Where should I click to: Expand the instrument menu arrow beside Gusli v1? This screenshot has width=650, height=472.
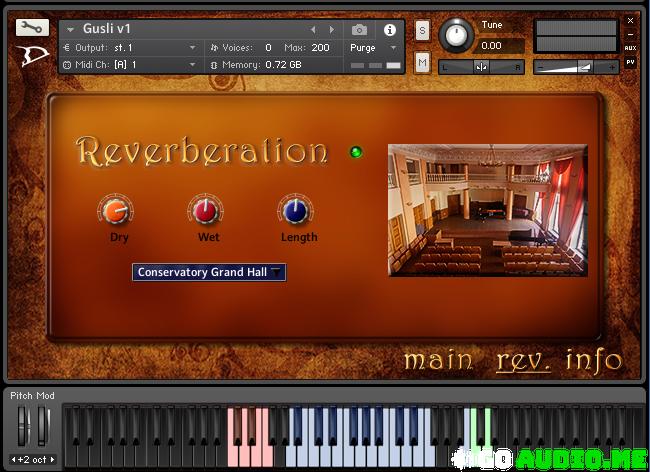pyautogui.click(x=70, y=29)
